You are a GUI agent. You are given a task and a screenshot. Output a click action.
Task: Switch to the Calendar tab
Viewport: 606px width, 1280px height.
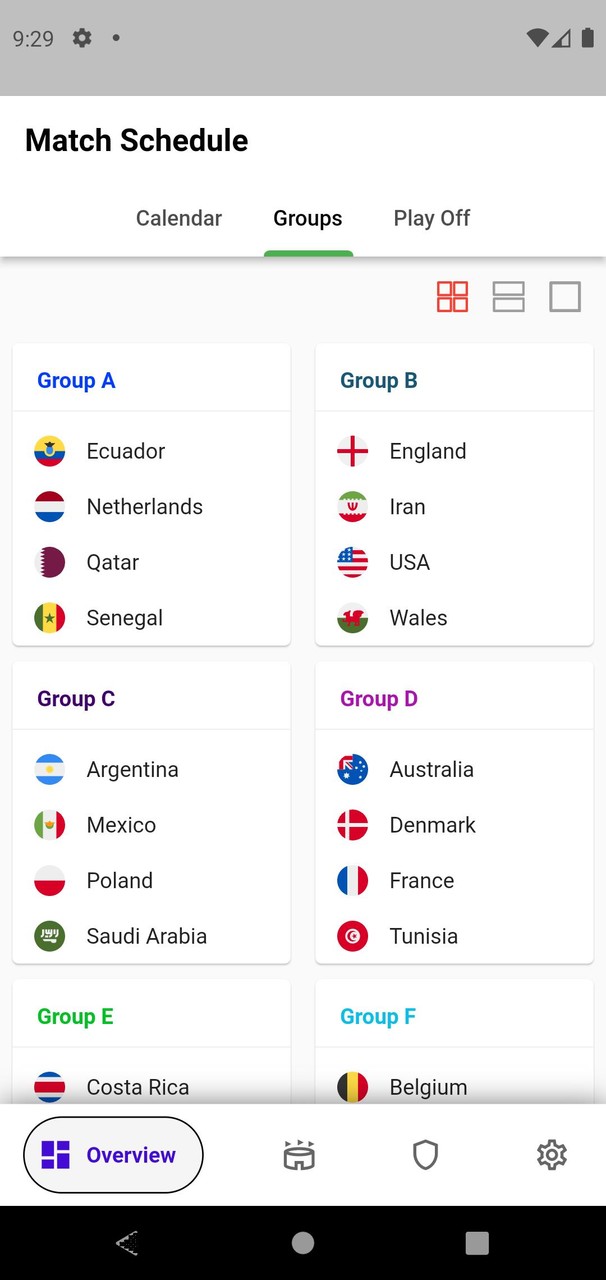tap(179, 218)
